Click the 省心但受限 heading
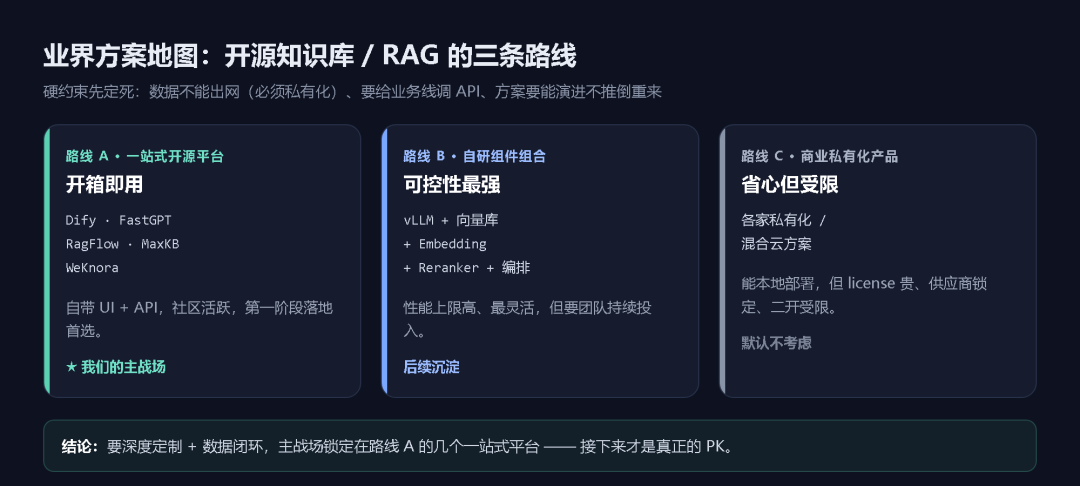 point(790,184)
